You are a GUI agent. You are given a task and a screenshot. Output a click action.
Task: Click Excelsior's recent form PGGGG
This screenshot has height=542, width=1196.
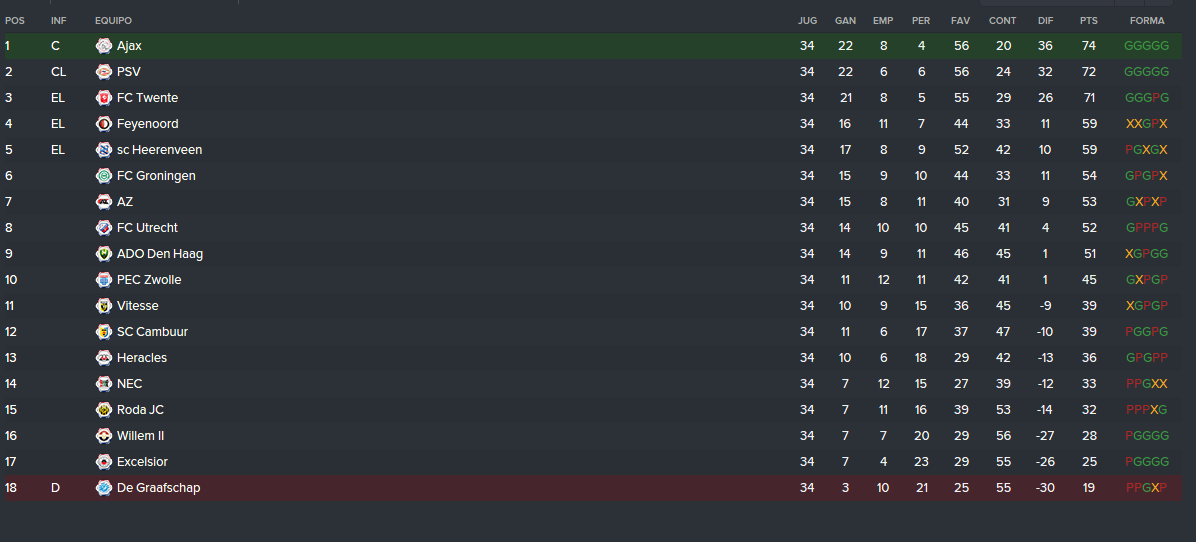(x=1147, y=461)
